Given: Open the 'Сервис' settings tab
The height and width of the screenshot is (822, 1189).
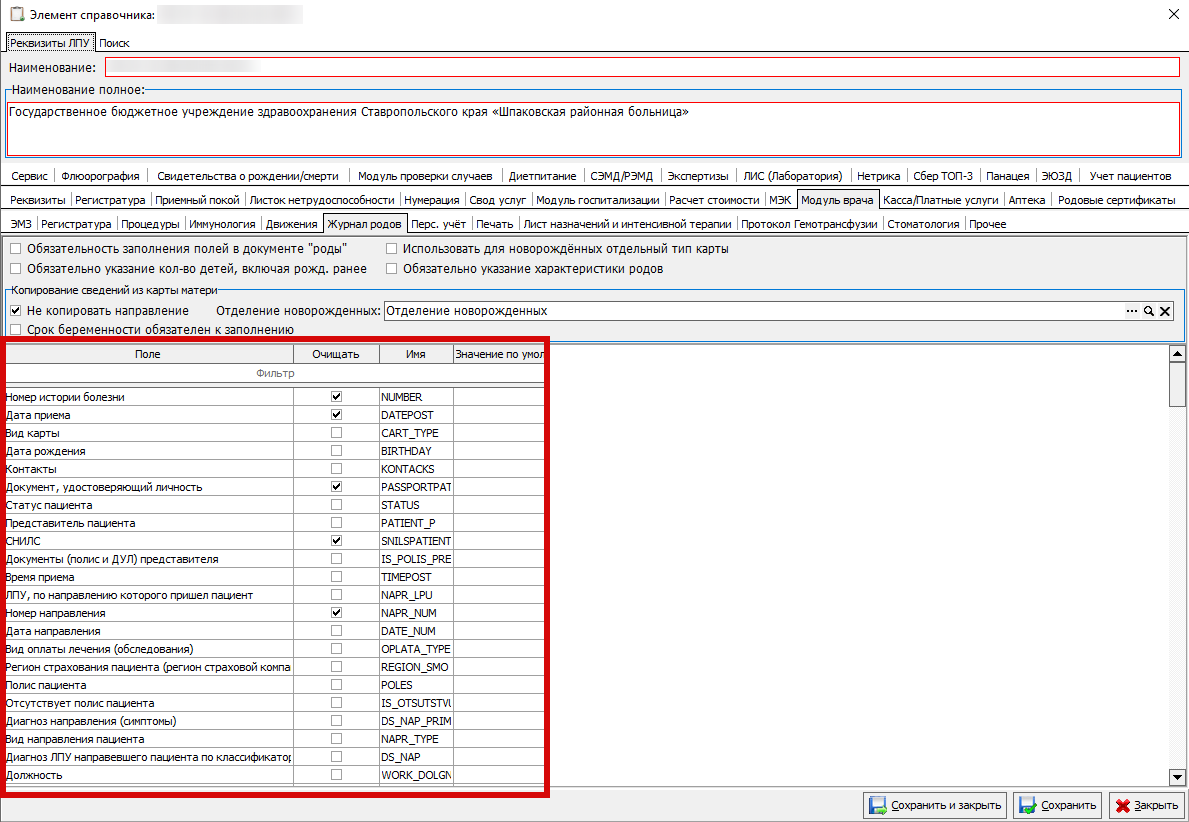Looking at the screenshot, I should pyautogui.click(x=30, y=176).
